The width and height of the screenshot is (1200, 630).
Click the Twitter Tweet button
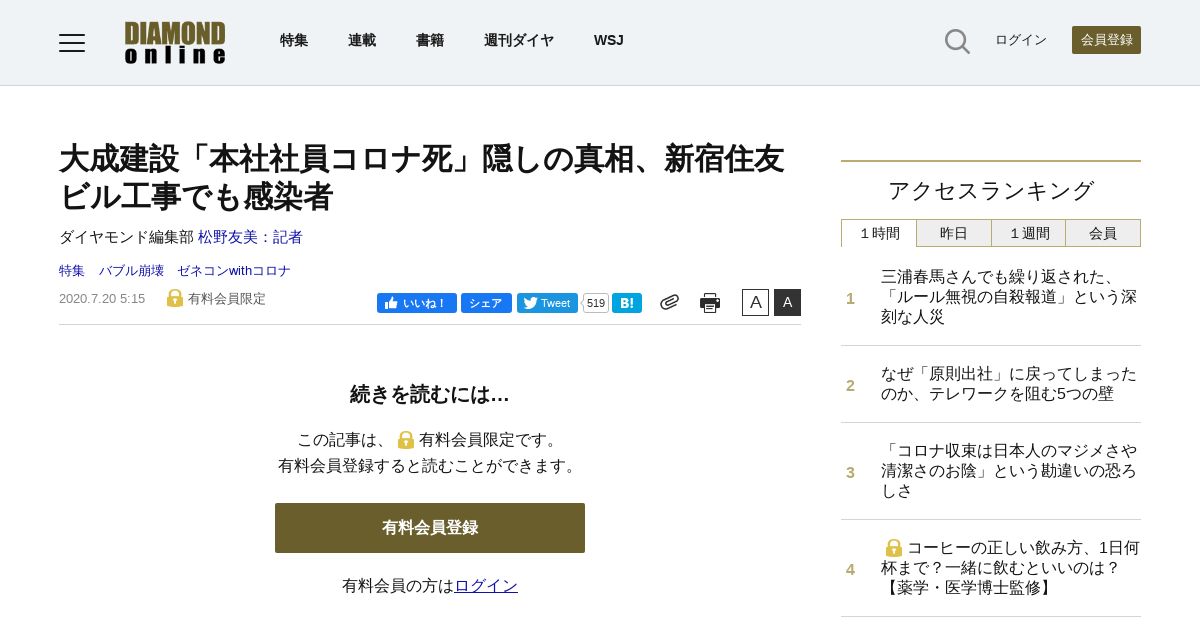point(547,303)
